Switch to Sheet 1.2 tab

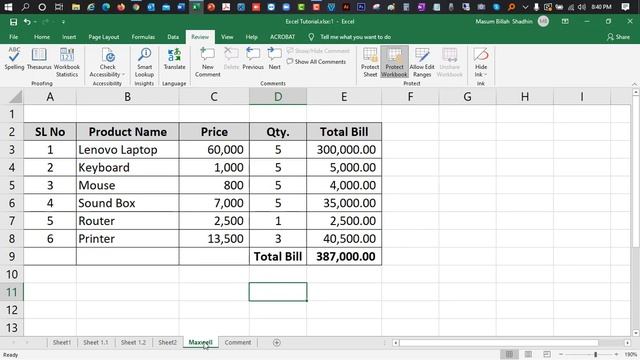point(133,342)
